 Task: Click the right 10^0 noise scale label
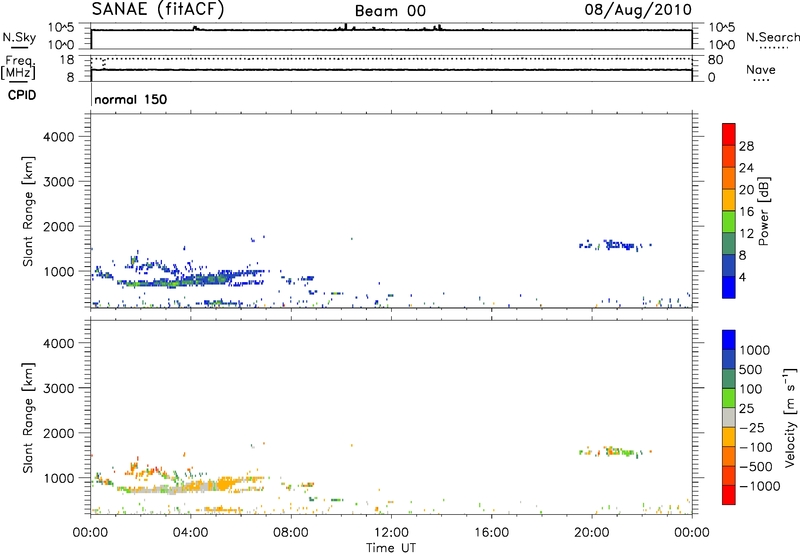(721, 45)
